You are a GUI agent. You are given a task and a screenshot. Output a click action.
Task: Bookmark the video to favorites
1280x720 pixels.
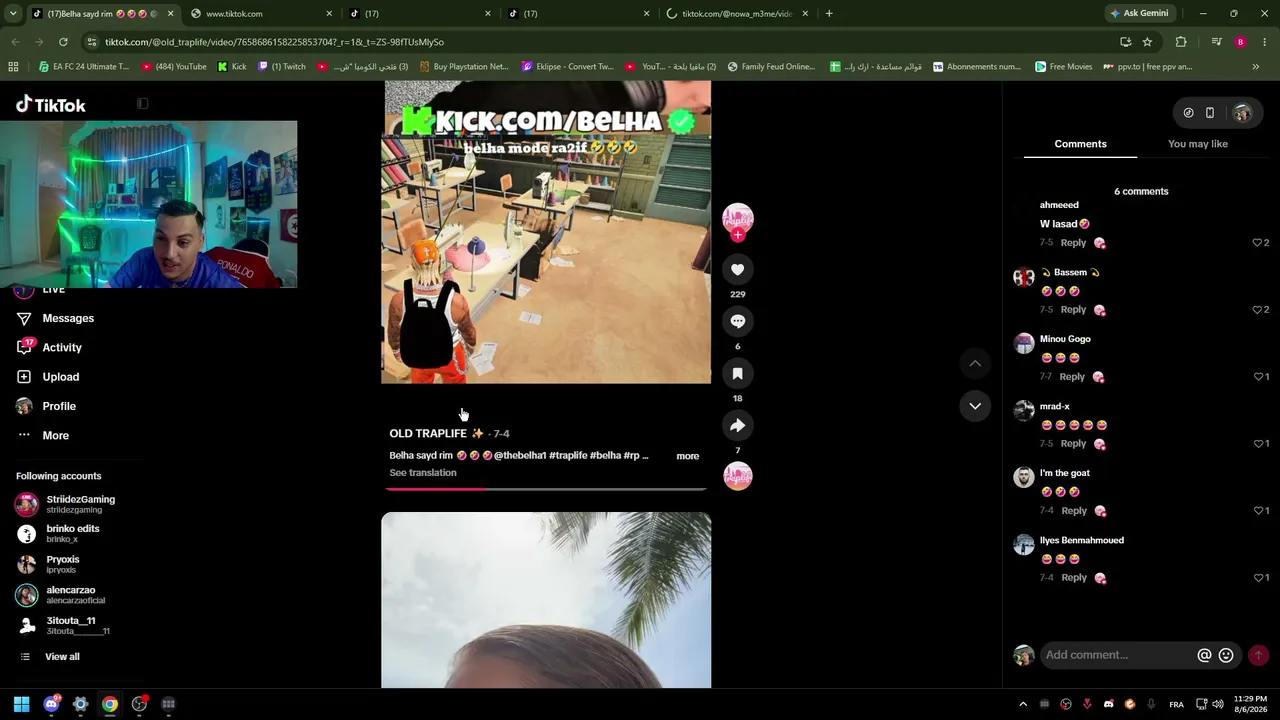coord(737,373)
